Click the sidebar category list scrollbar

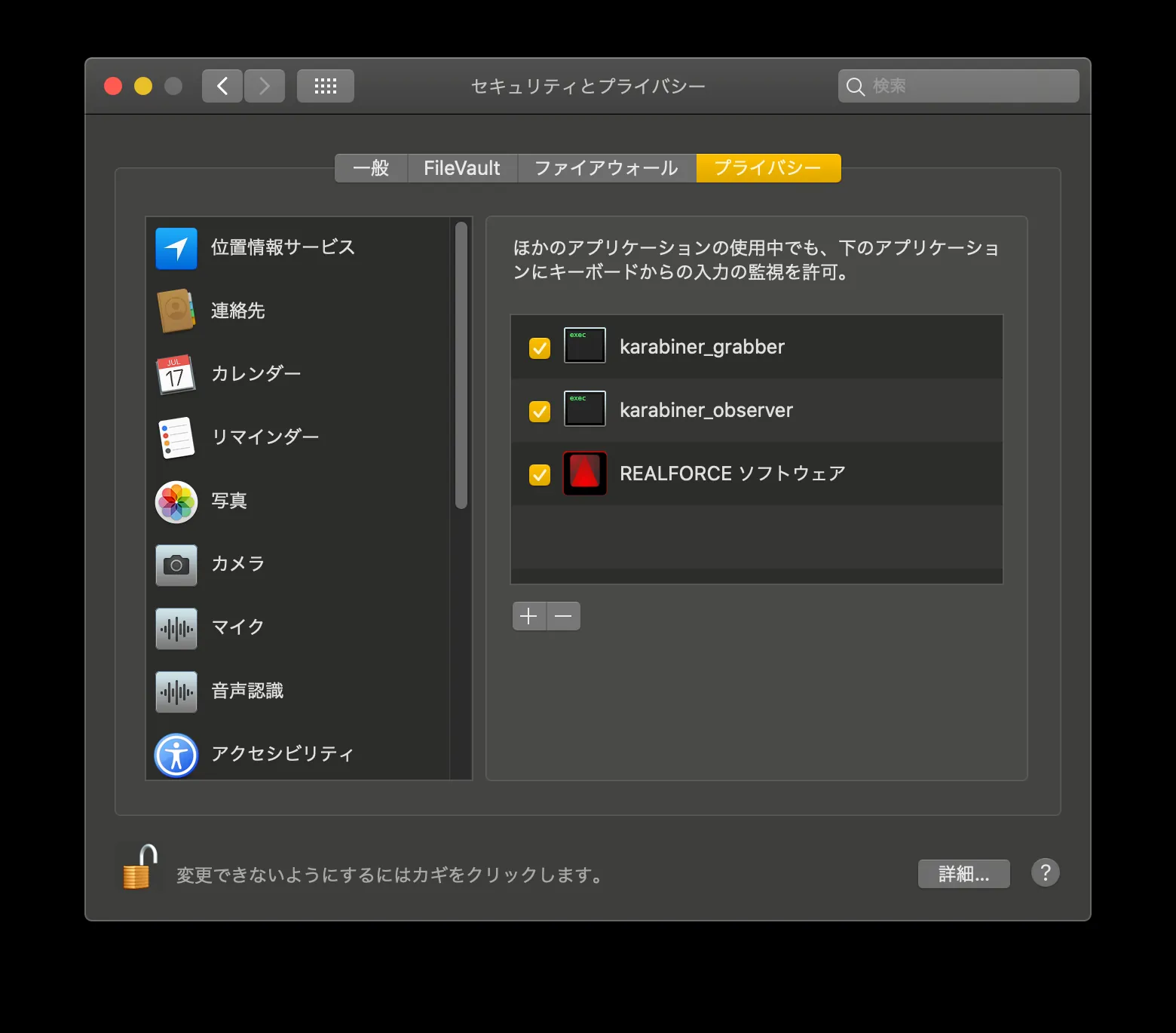click(x=461, y=366)
